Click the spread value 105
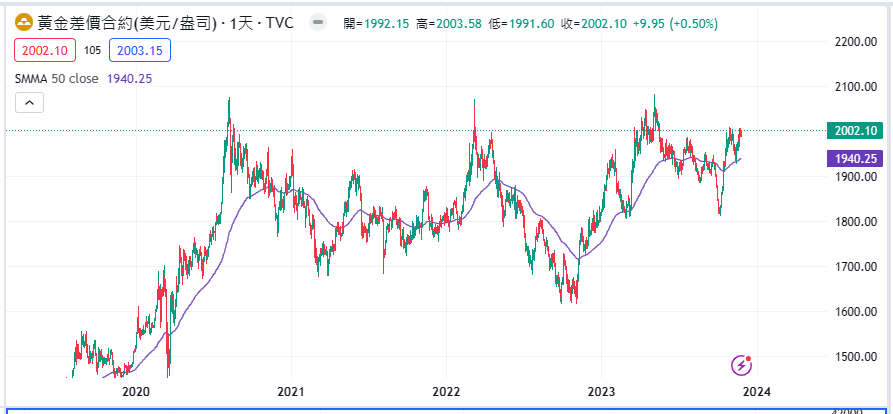This screenshot has height=414, width=893. [92, 51]
